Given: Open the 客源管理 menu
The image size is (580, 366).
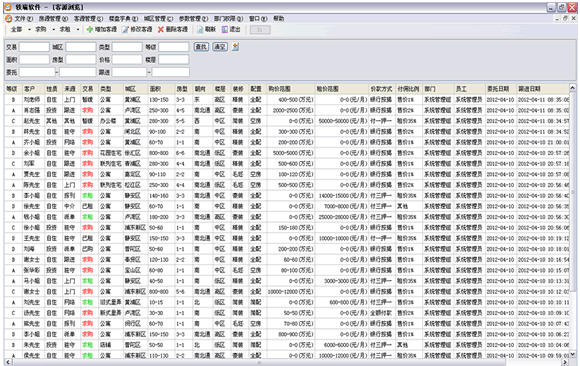Looking at the screenshot, I should (88, 19).
